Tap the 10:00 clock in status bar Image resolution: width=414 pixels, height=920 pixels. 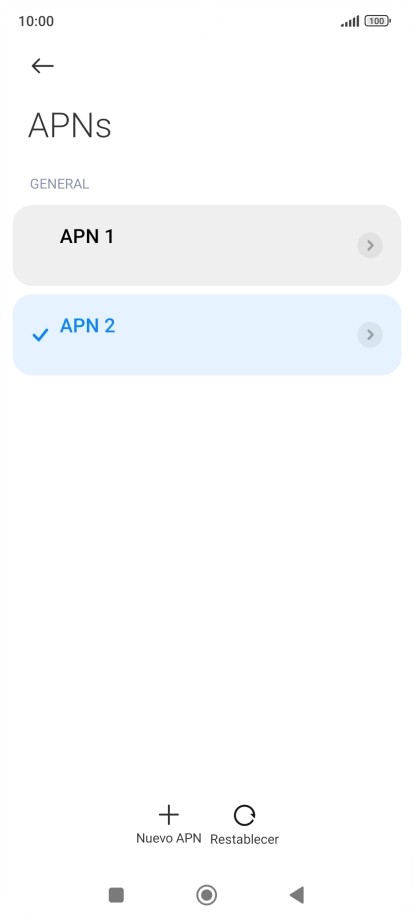36,21
